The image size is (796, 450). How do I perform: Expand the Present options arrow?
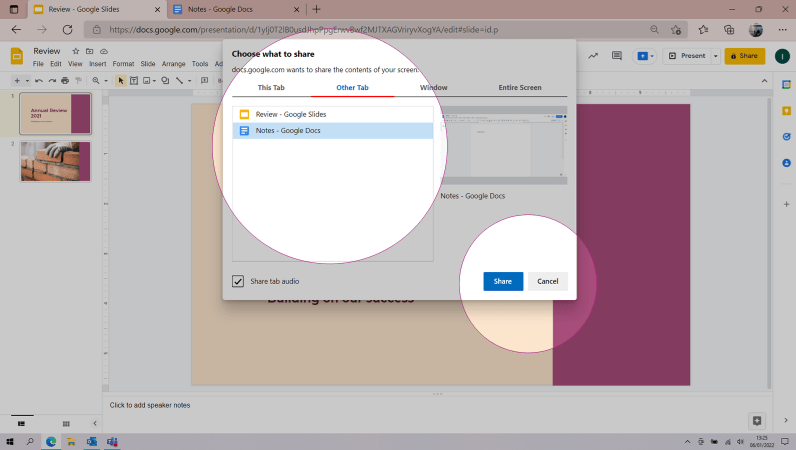(716, 56)
